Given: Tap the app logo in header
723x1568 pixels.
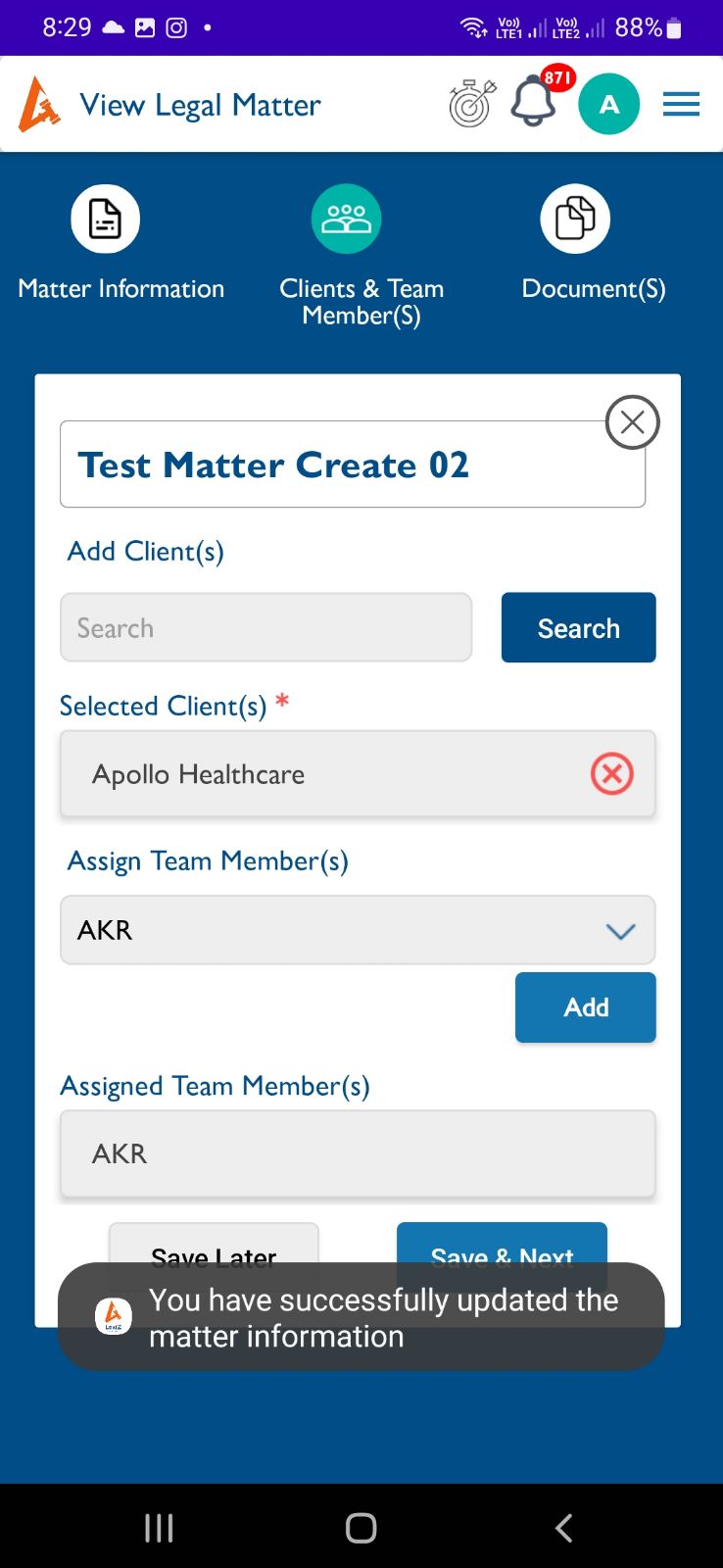Looking at the screenshot, I should 39,104.
